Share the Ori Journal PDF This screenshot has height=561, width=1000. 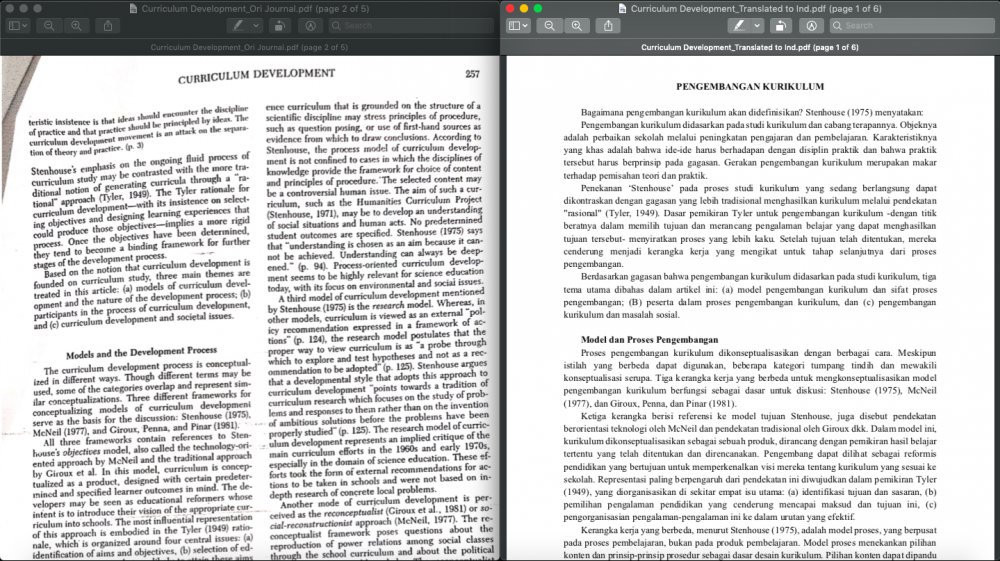(108, 26)
